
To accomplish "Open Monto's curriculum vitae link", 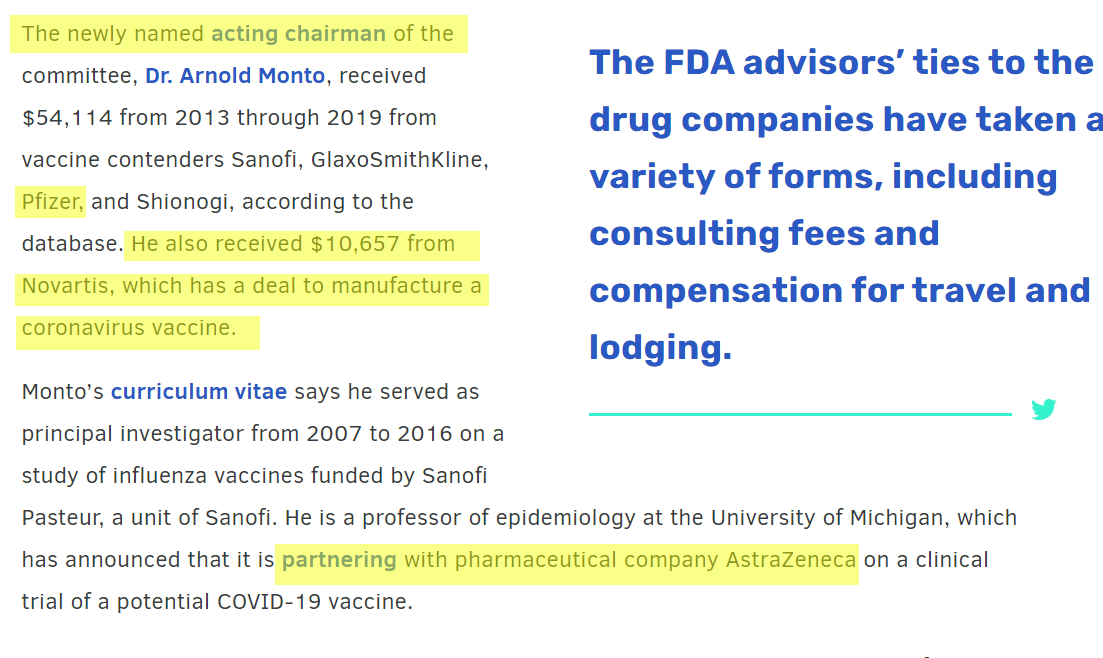I will pos(199,391).
